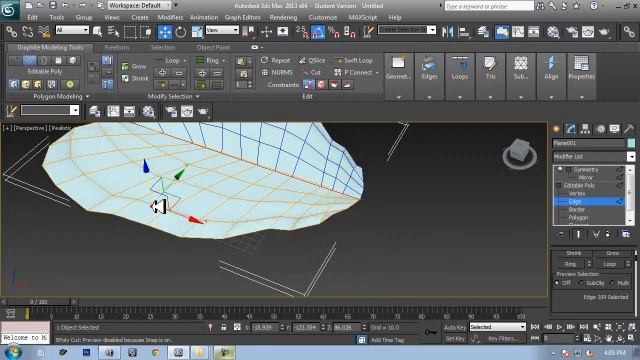Open the Rendered Frame Window icon

(x=588, y=31)
